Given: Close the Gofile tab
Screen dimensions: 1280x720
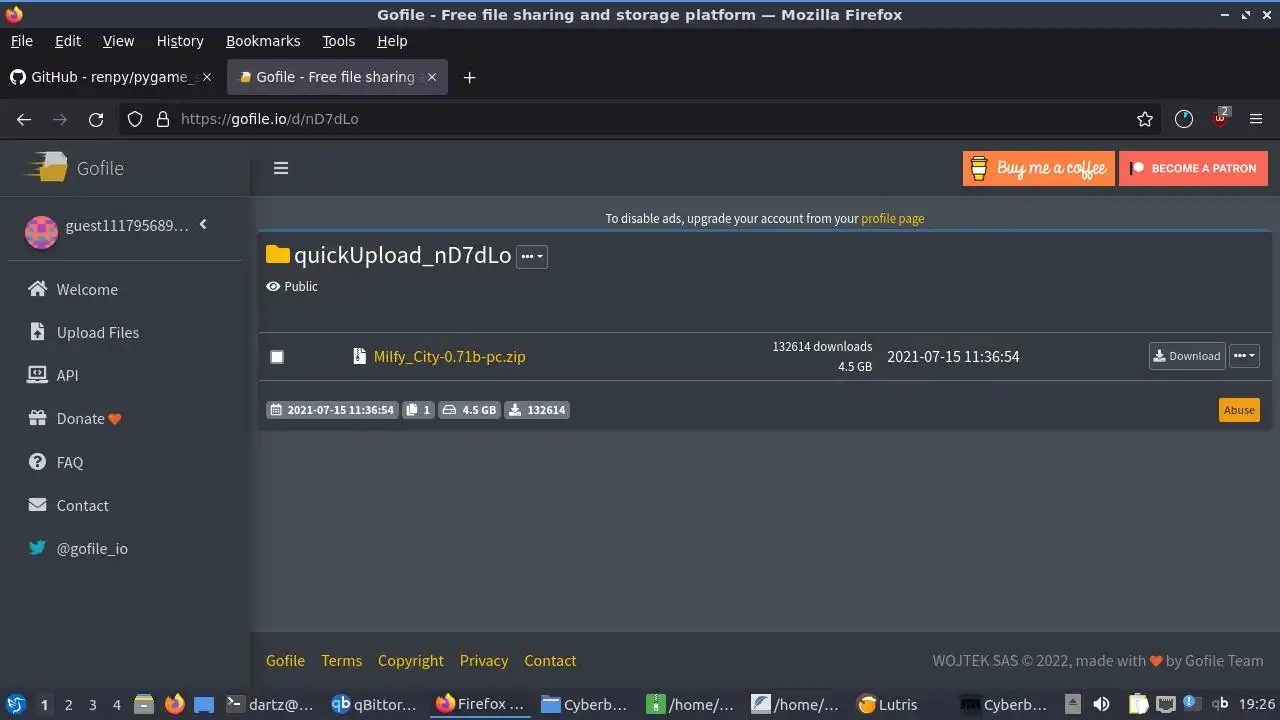Looking at the screenshot, I should pos(432,77).
